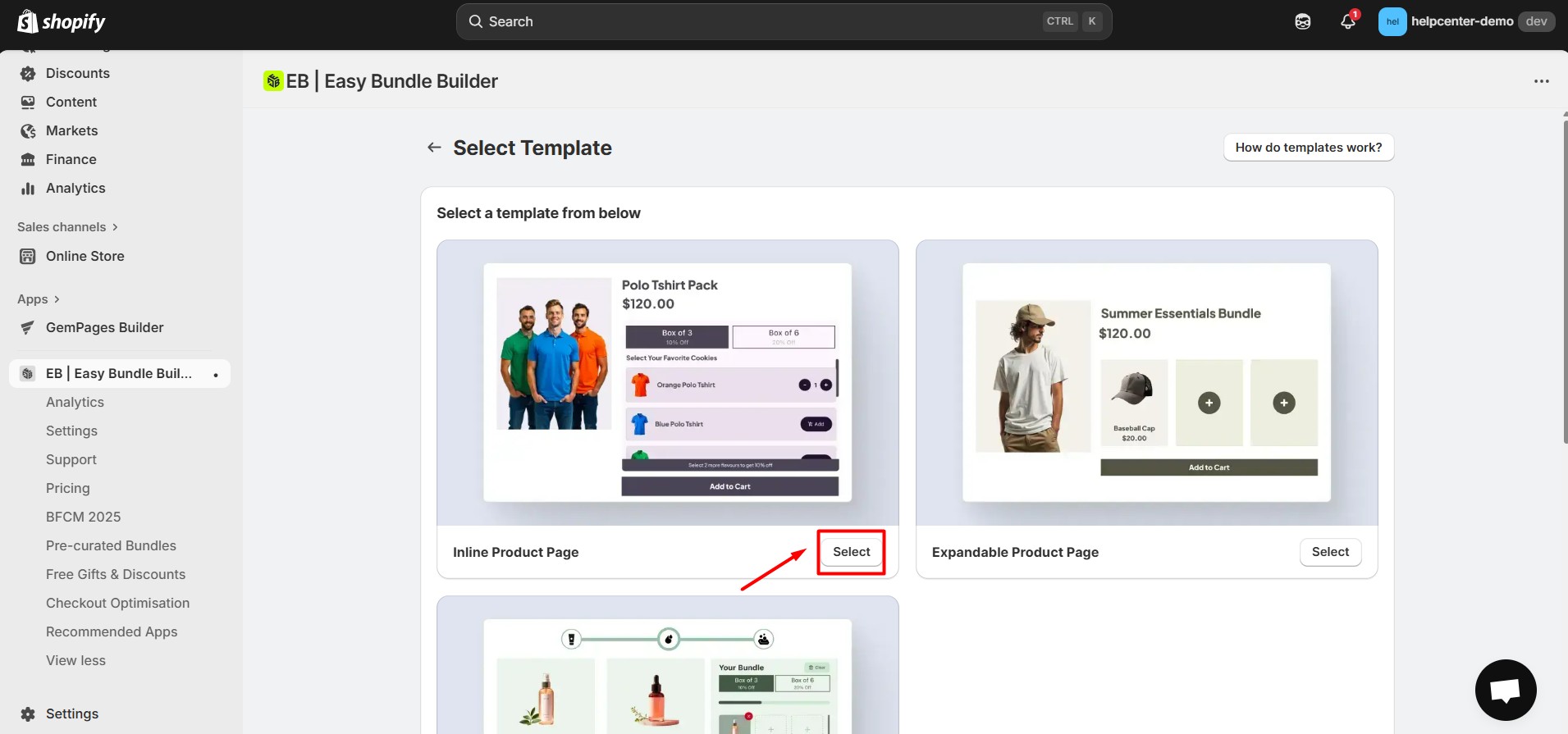The image size is (1568, 734).
Task: Click the Expandable Product Page preview thumbnail
Action: pos(1146,382)
